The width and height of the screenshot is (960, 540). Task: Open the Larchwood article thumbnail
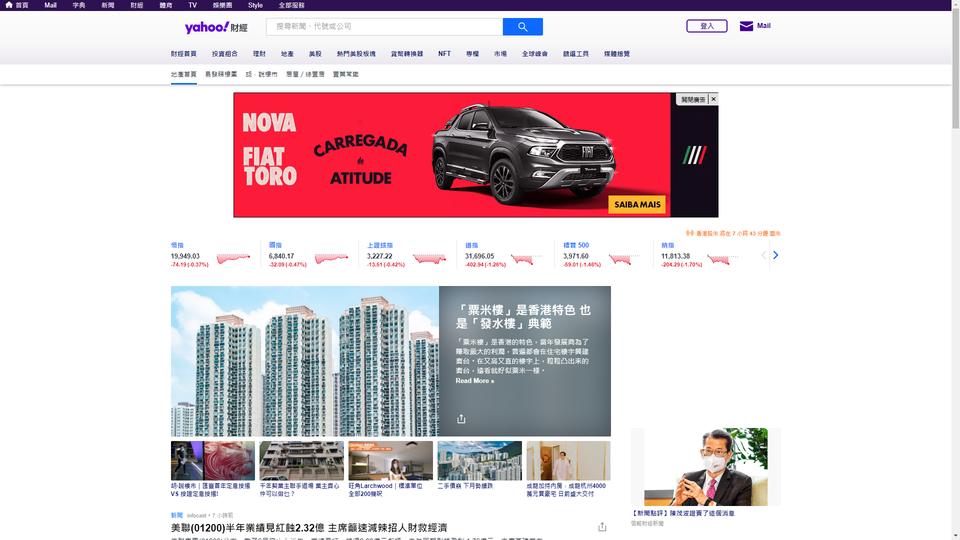[x=391, y=460]
